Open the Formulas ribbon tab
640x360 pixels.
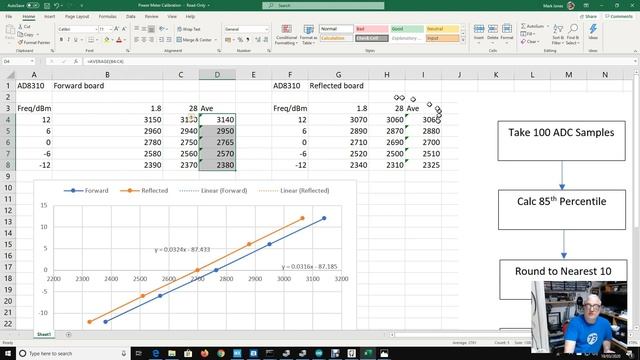pyautogui.click(x=108, y=17)
